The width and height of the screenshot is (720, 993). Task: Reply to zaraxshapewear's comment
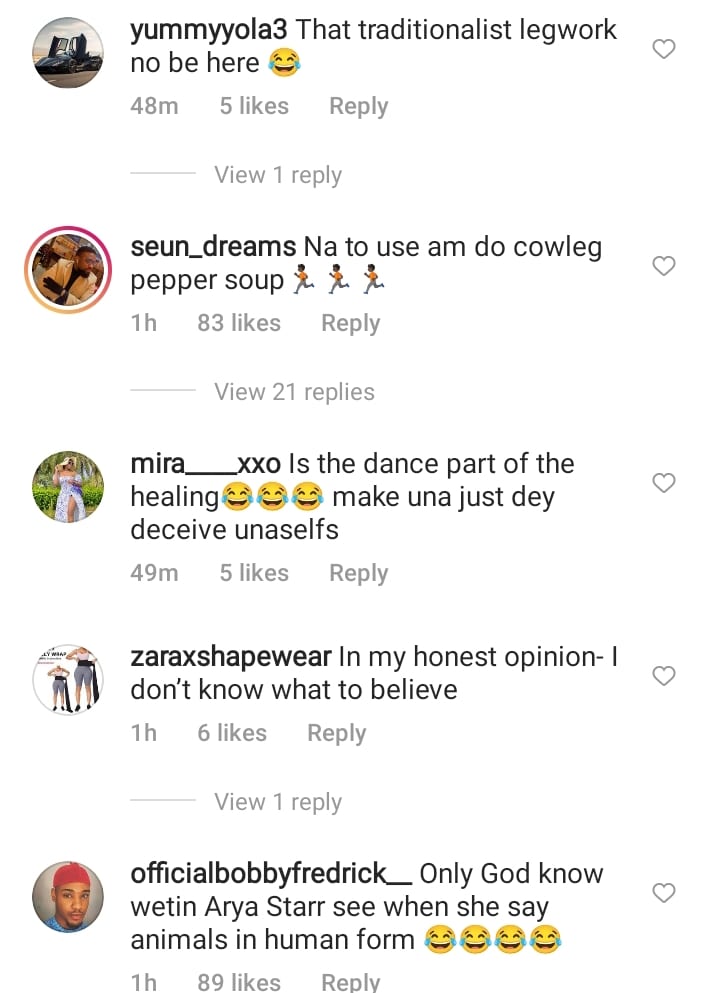tap(336, 733)
